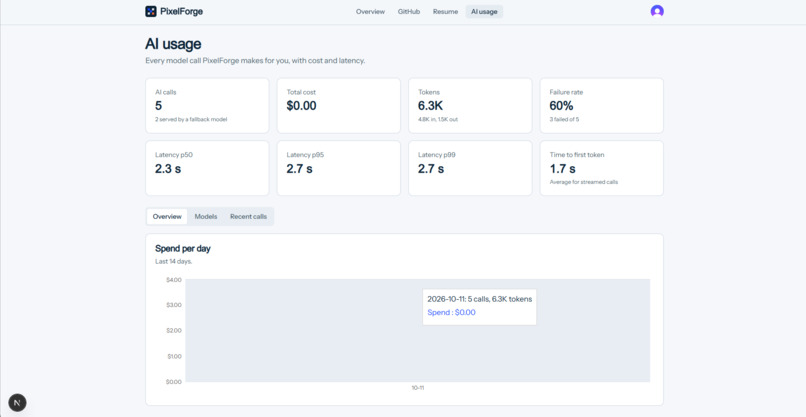Click the 2.3 s latency value
Image resolution: width=806 pixels, height=417 pixels.
pyautogui.click(x=168, y=169)
